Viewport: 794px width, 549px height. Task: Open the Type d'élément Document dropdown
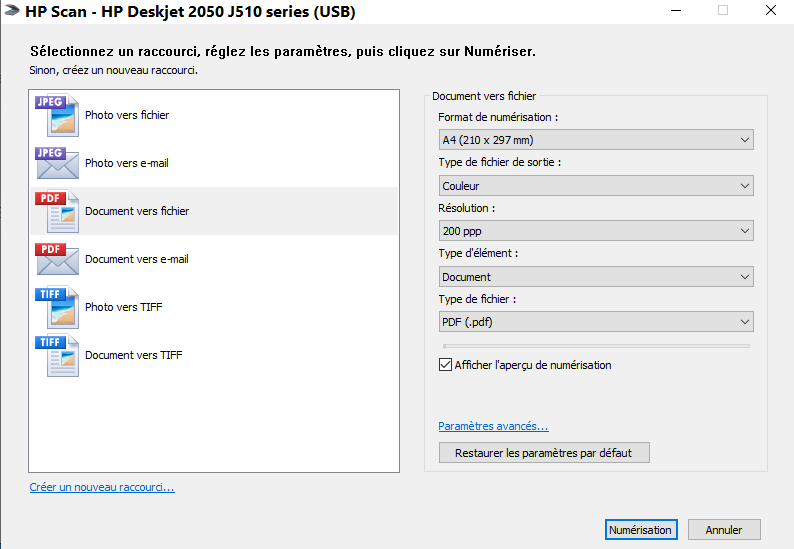tap(596, 277)
